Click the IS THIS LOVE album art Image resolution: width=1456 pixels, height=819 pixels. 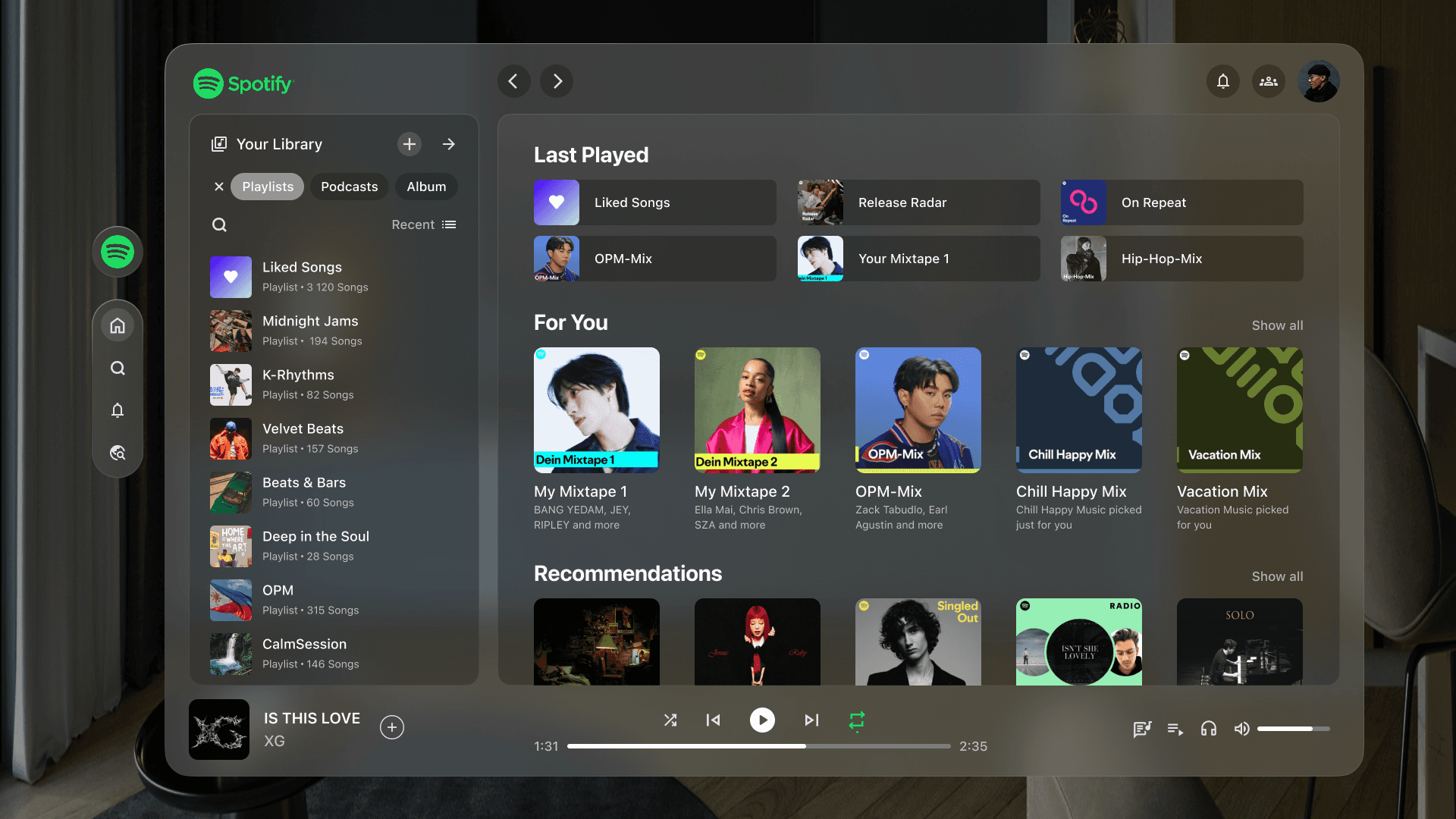[x=219, y=730]
